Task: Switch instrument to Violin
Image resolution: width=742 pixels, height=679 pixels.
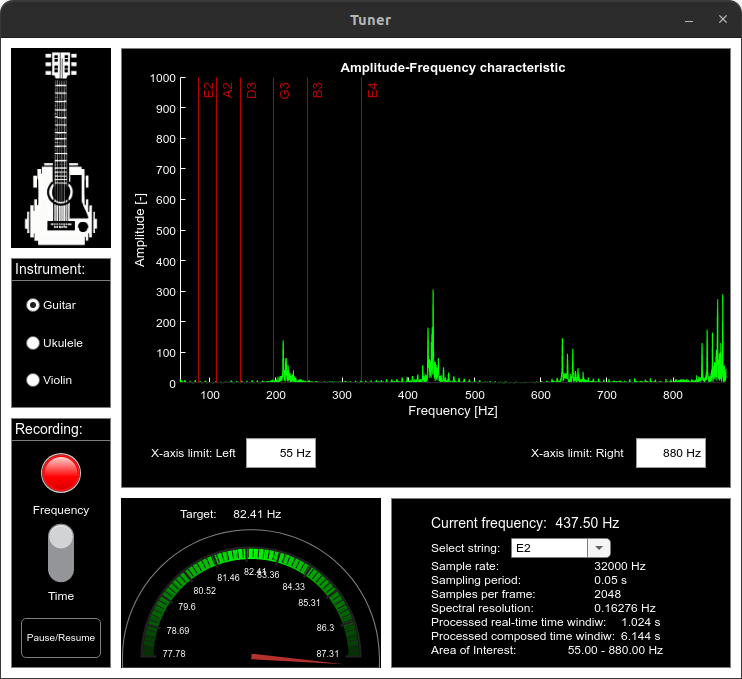Action: point(33,380)
